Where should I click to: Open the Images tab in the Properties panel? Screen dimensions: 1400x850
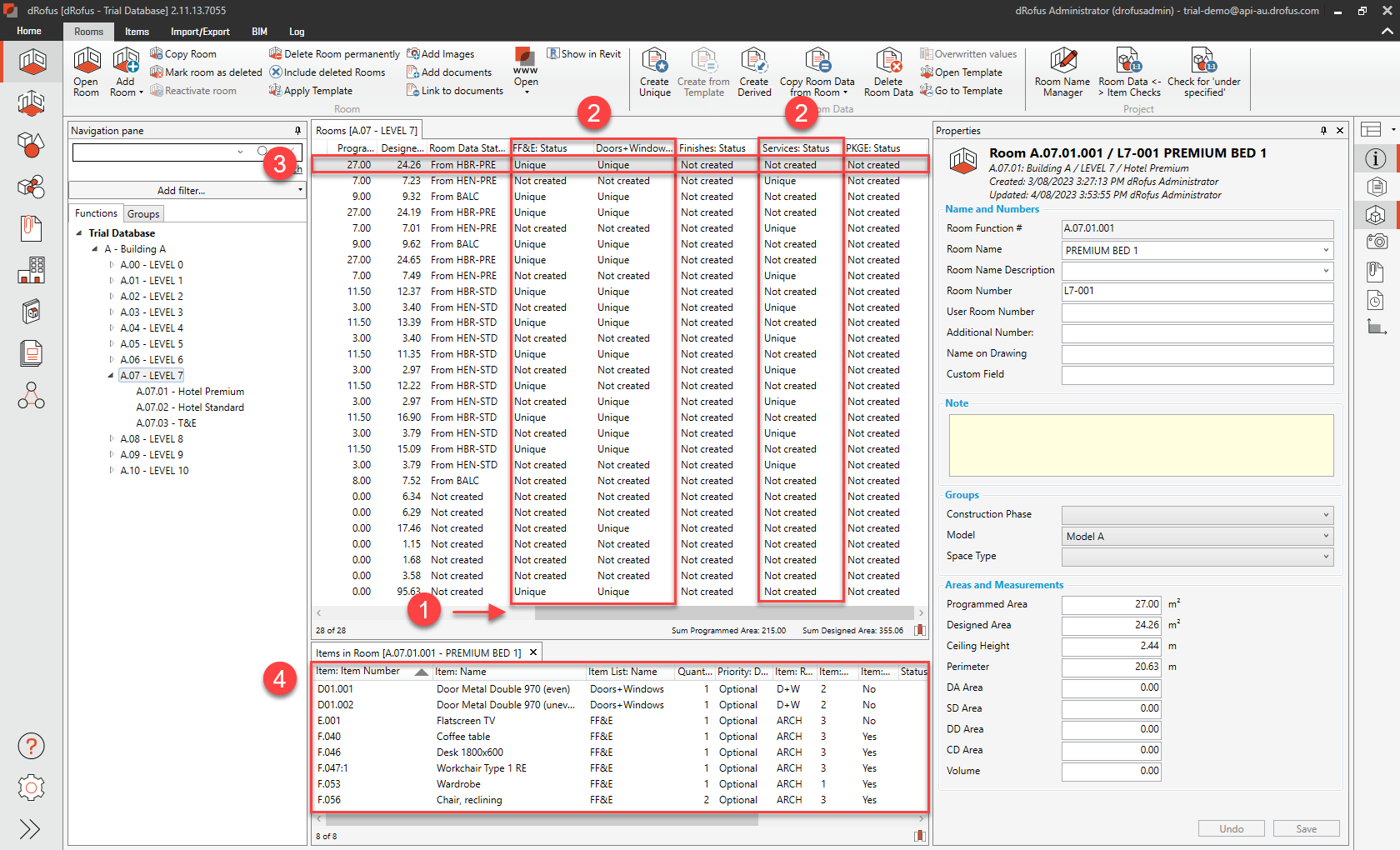(1376, 241)
